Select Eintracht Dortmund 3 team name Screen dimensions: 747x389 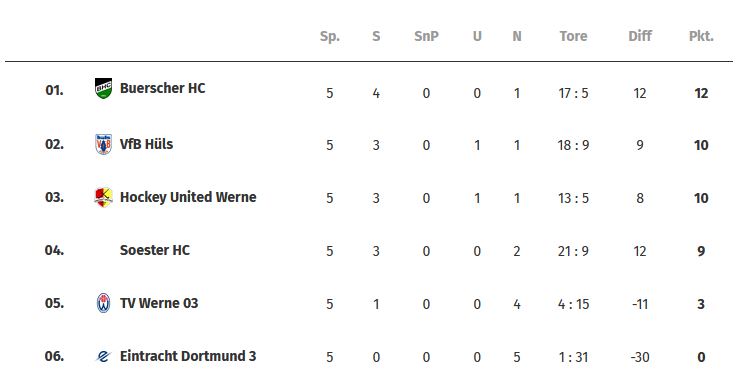[x=188, y=356]
